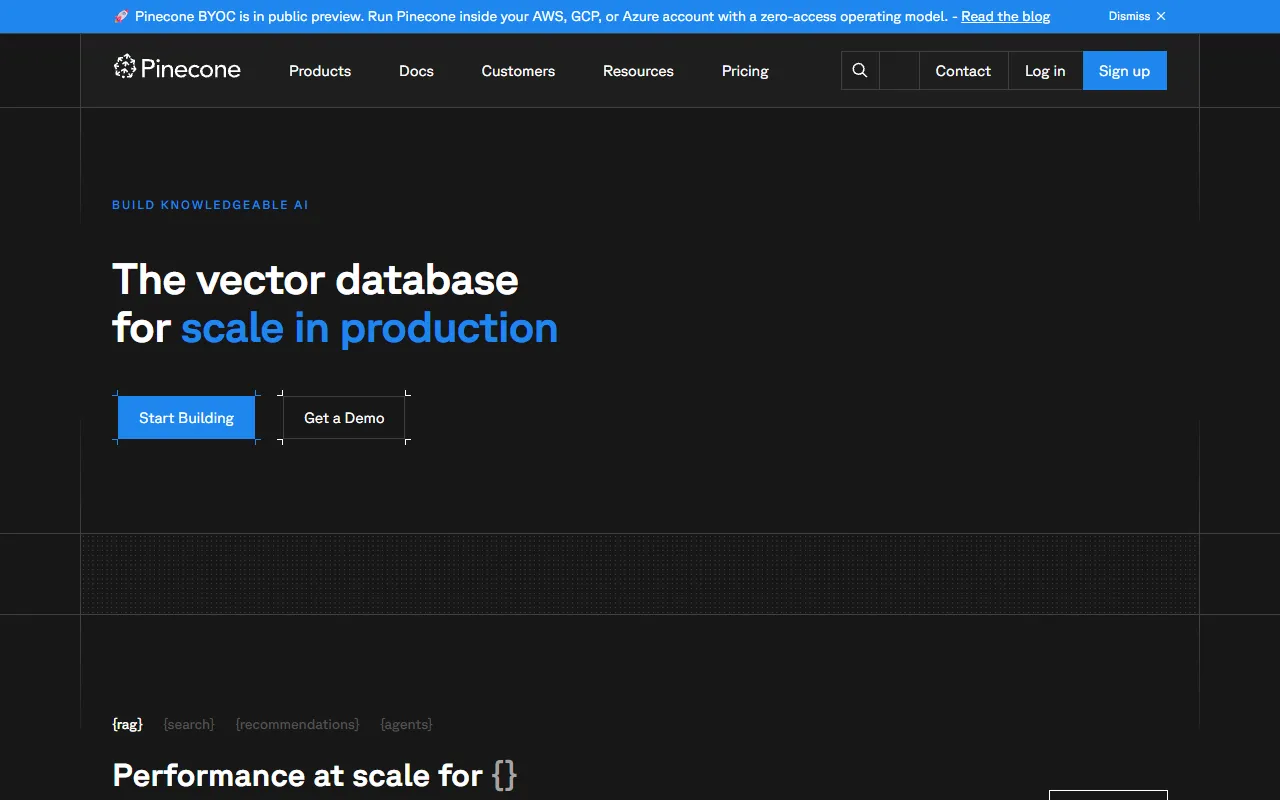Select the {rag} tab
Image resolution: width=1280 pixels, height=800 pixels.
(127, 724)
